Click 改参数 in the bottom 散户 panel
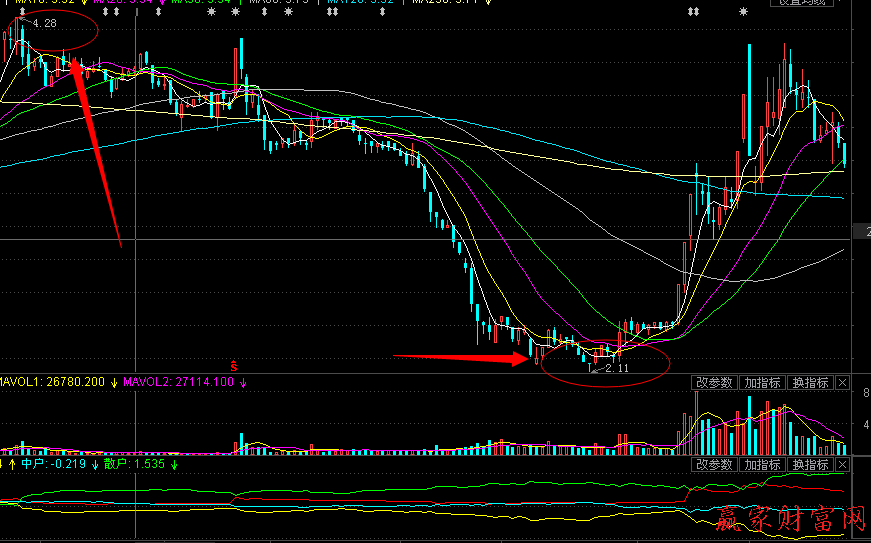 point(714,465)
